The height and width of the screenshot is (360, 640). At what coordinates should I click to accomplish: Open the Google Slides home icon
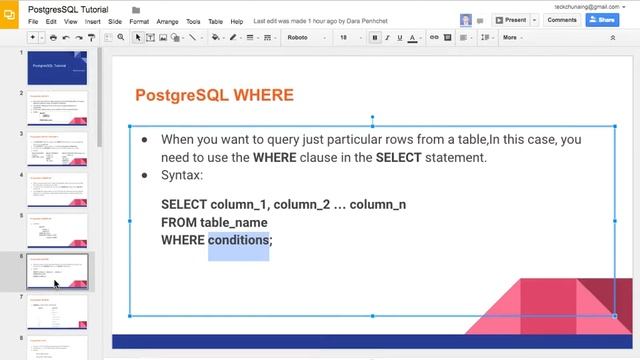tap(9, 15)
